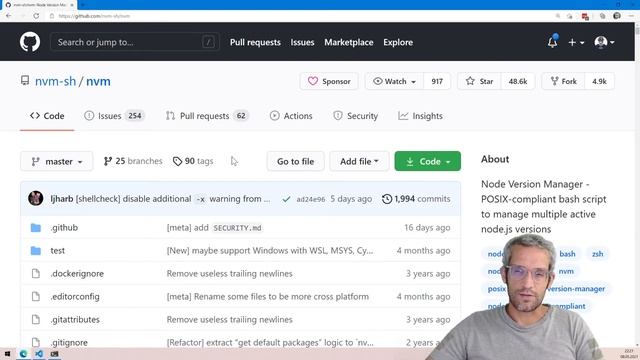Open Explore in top navigation
Viewport: 640px width, 360px height.
398,42
